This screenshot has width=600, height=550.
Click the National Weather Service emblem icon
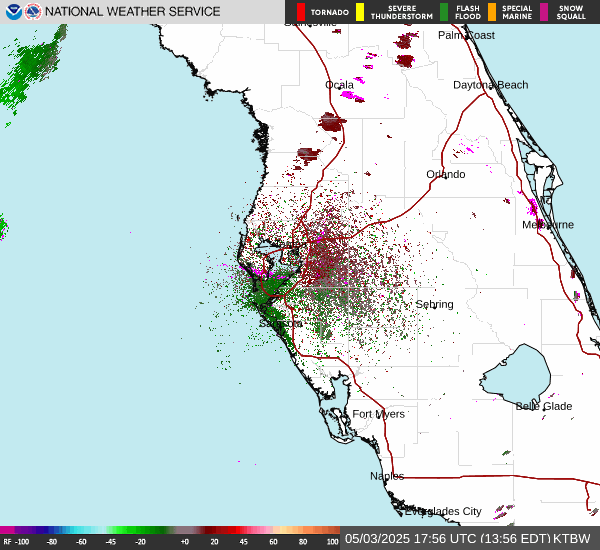pyautogui.click(x=33, y=12)
